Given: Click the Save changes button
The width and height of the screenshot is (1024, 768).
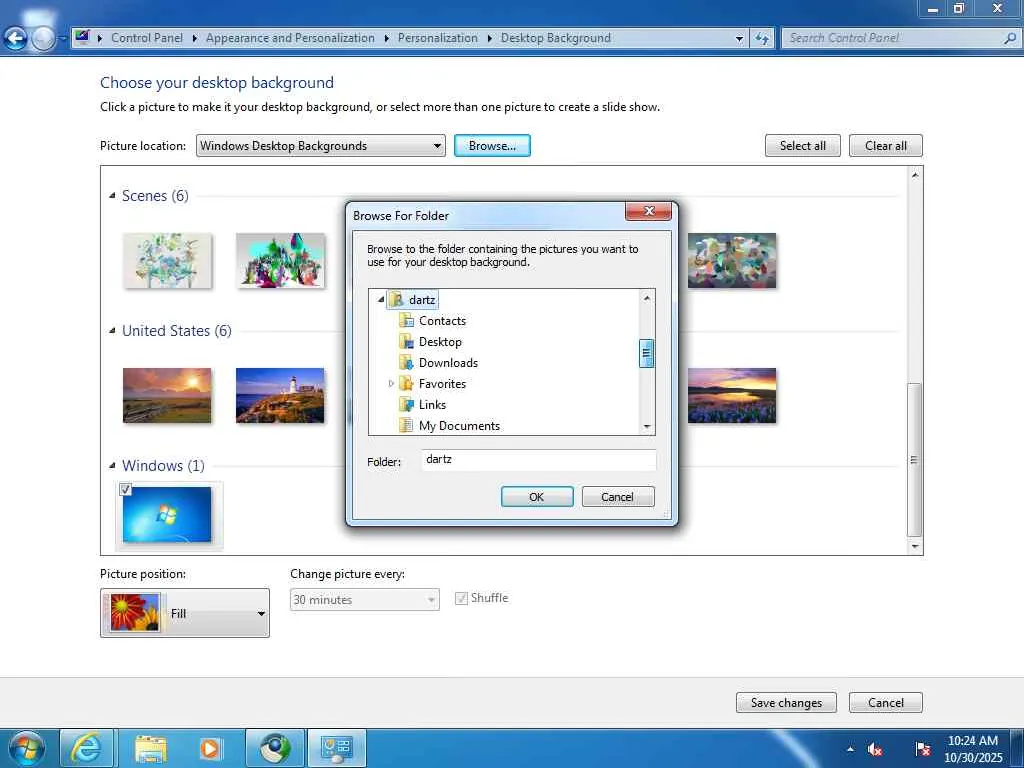Looking at the screenshot, I should click(786, 703).
